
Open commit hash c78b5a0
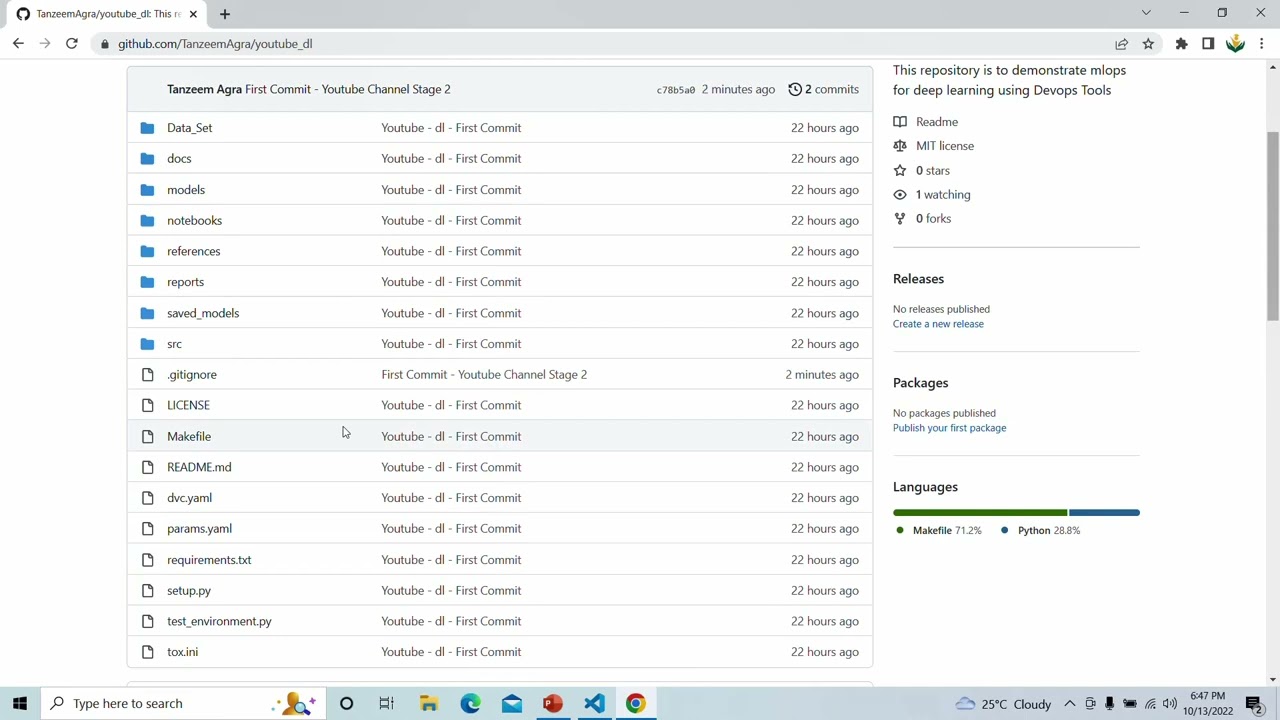[x=675, y=90]
